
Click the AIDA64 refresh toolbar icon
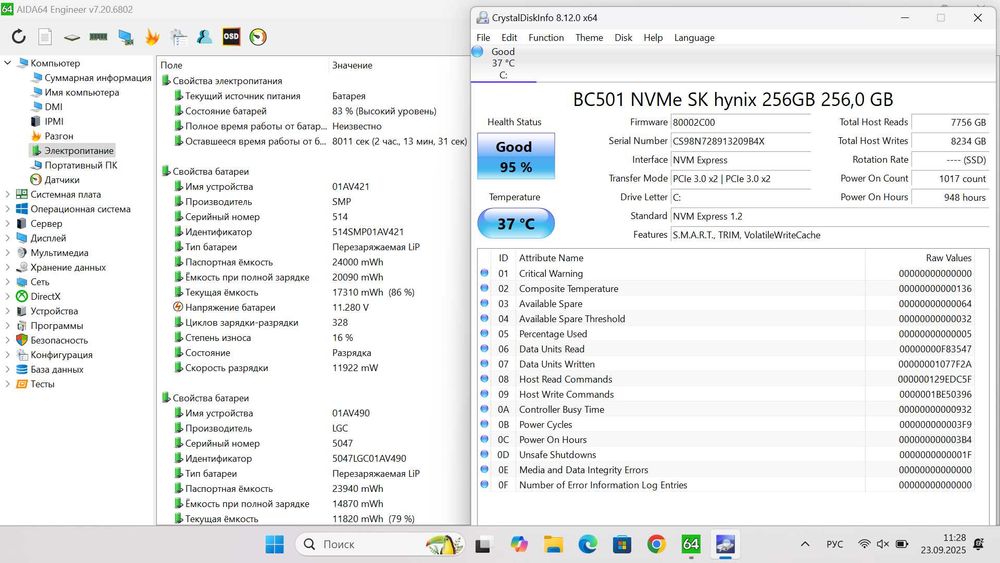19,37
